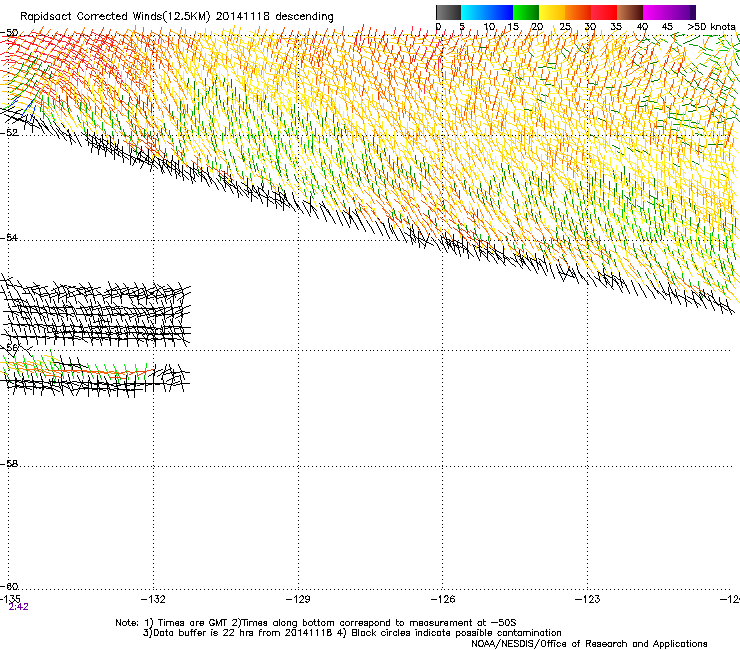Screen dimensions: 740x650
Task: Click the magenta 40-45 knots color swatch
Action: pyautogui.click(x=656, y=12)
